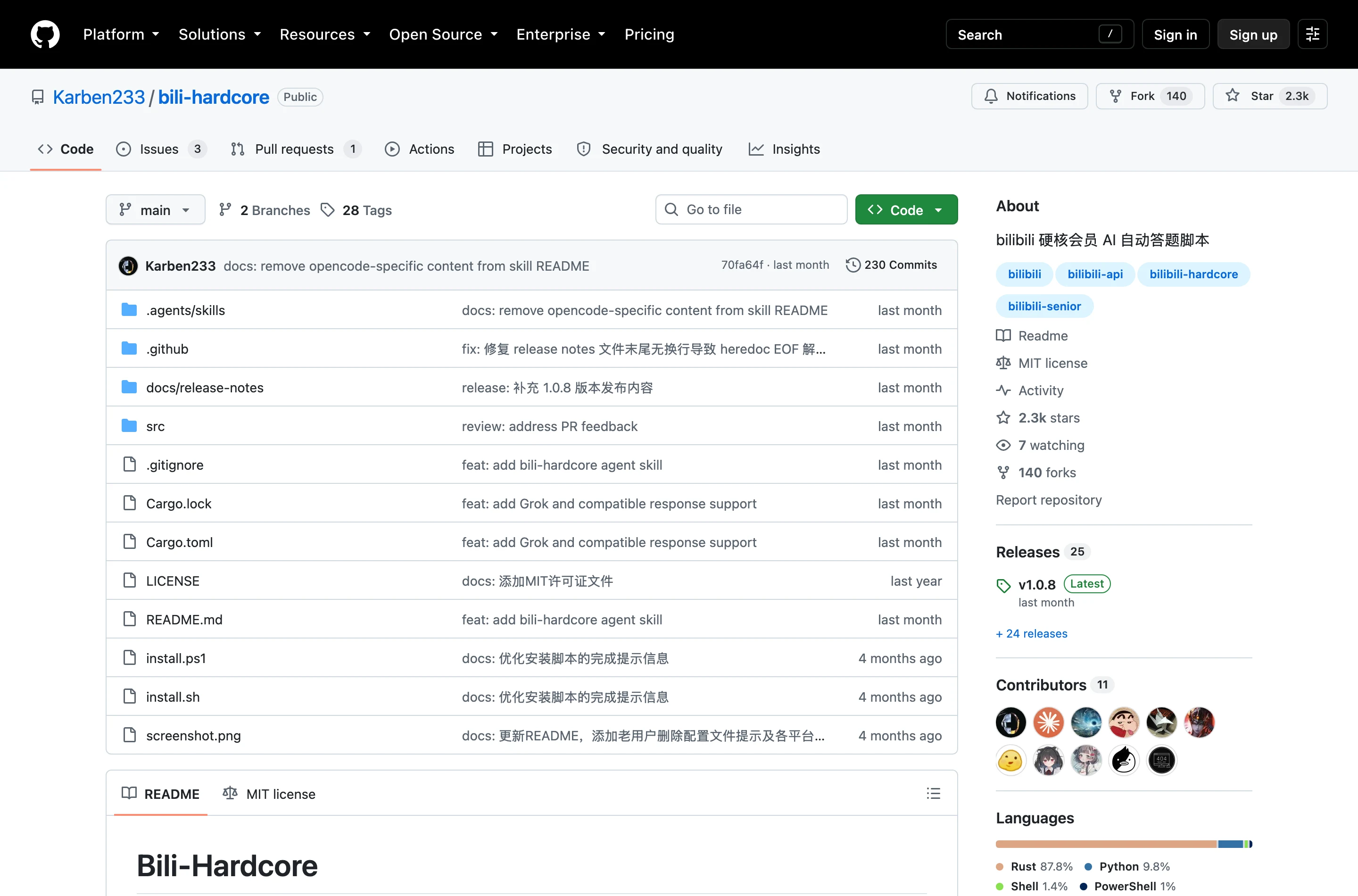Open the main branch dropdown

click(156, 210)
